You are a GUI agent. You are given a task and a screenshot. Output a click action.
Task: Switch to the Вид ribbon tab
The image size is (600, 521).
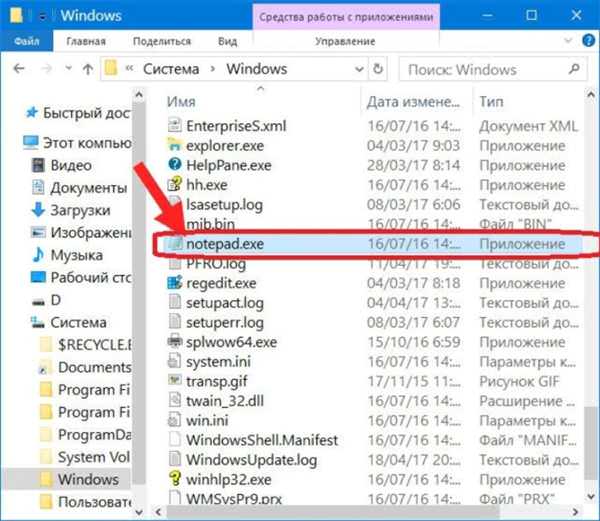[228, 41]
